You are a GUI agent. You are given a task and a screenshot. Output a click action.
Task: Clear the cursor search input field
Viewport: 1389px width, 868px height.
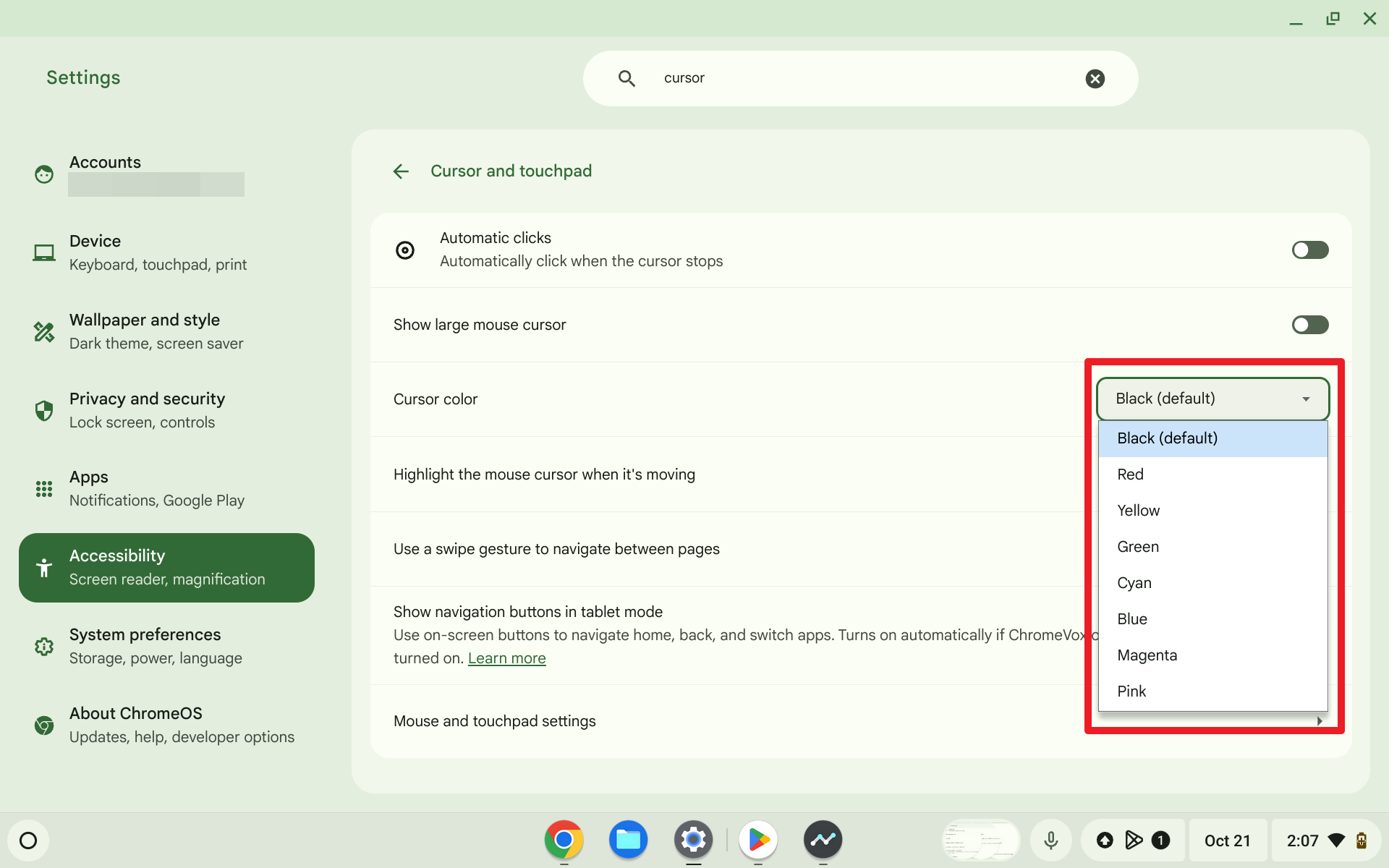click(x=1094, y=78)
